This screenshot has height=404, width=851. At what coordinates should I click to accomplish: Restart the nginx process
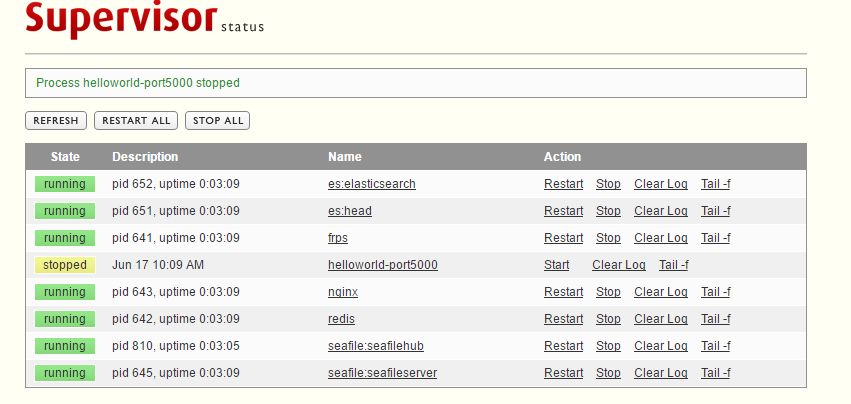point(563,292)
